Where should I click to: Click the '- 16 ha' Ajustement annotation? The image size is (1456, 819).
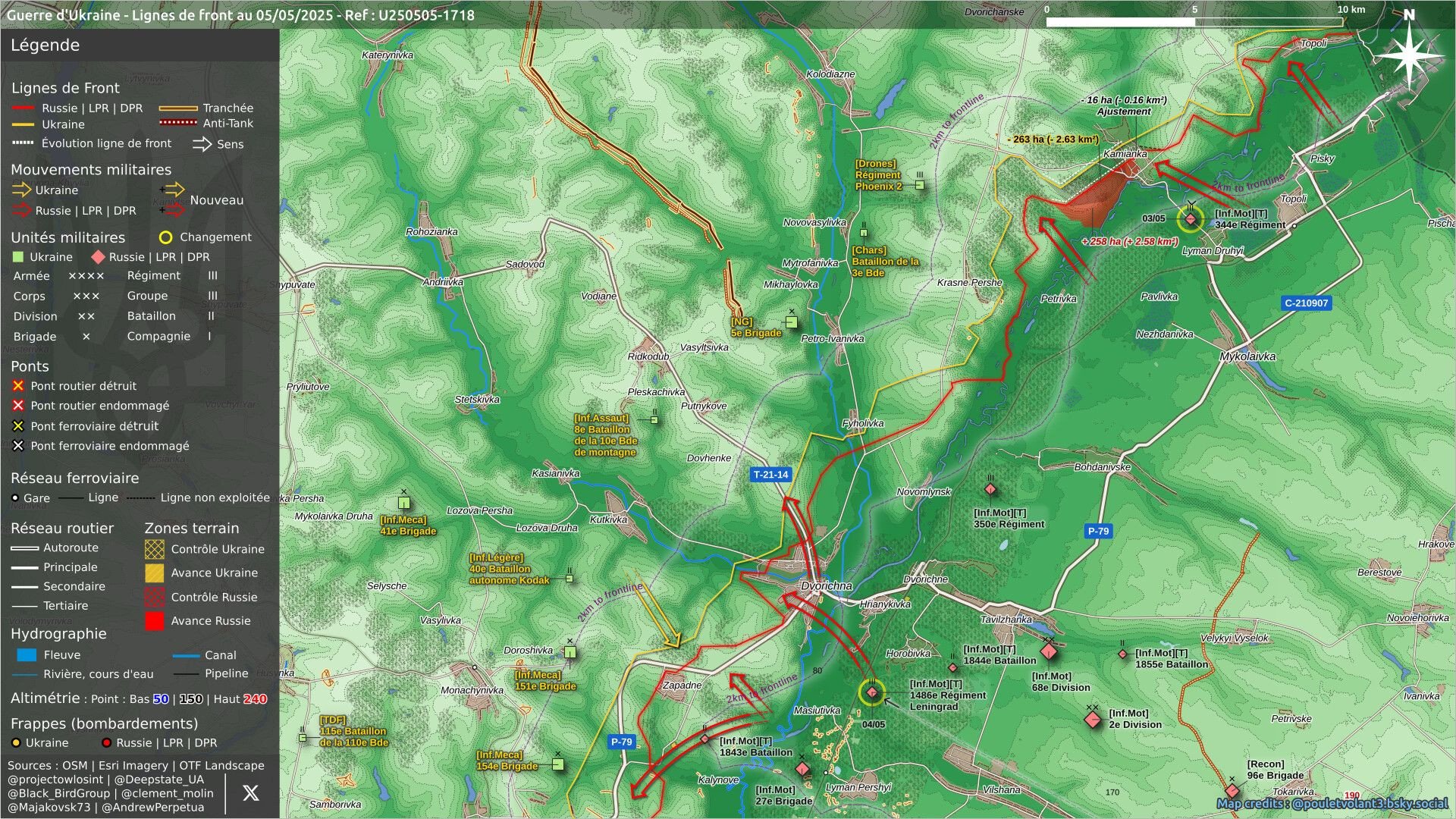click(x=1124, y=105)
